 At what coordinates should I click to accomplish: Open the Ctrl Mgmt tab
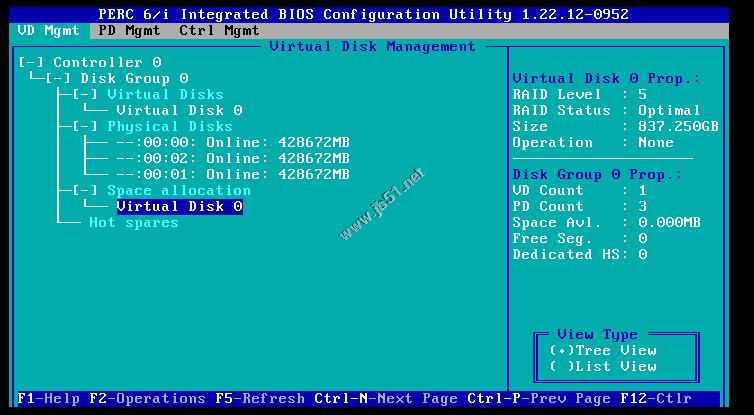pyautogui.click(x=219, y=30)
